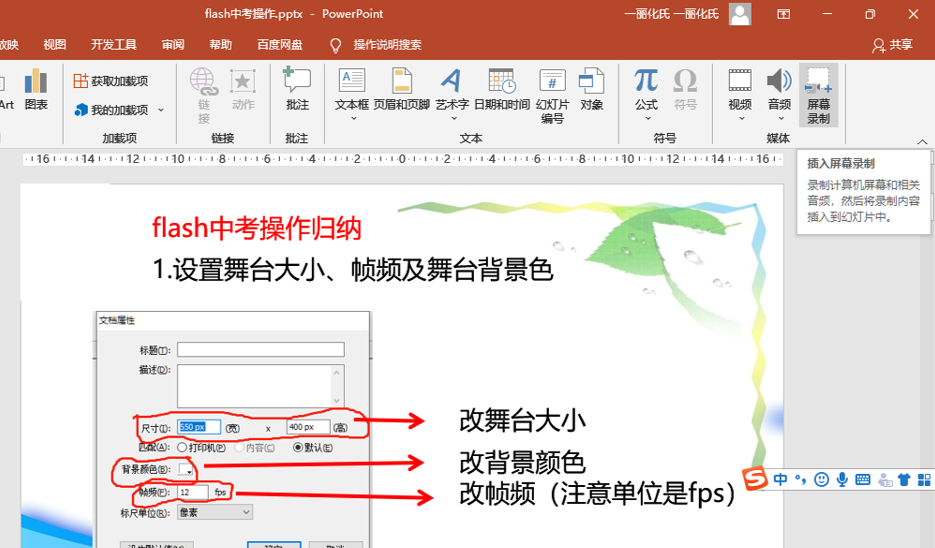Viewport: 935px width, 548px height.
Task: Click the 操作说明搜索 search box
Action: 387,45
